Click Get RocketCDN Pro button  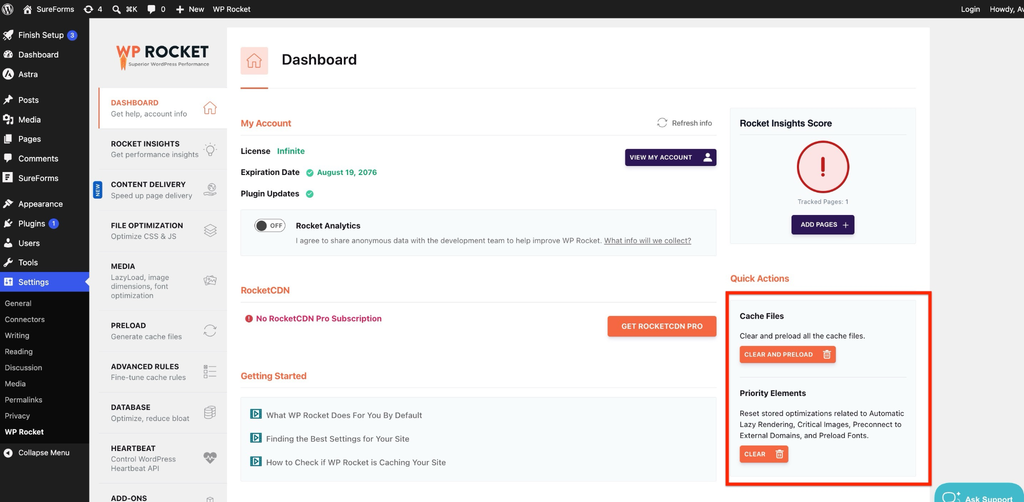click(662, 326)
